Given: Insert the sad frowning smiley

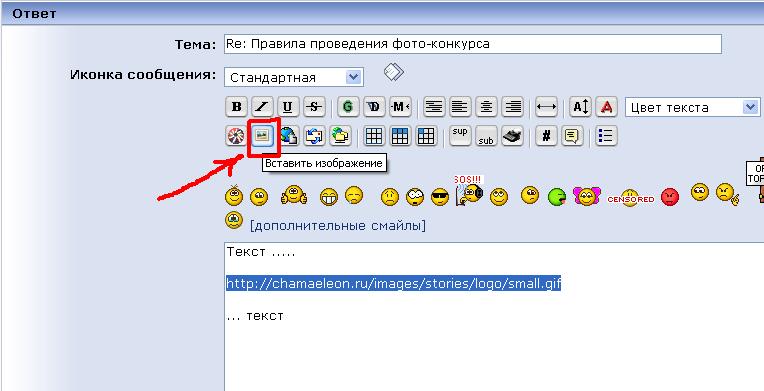Looking at the screenshot, I should tap(389, 197).
